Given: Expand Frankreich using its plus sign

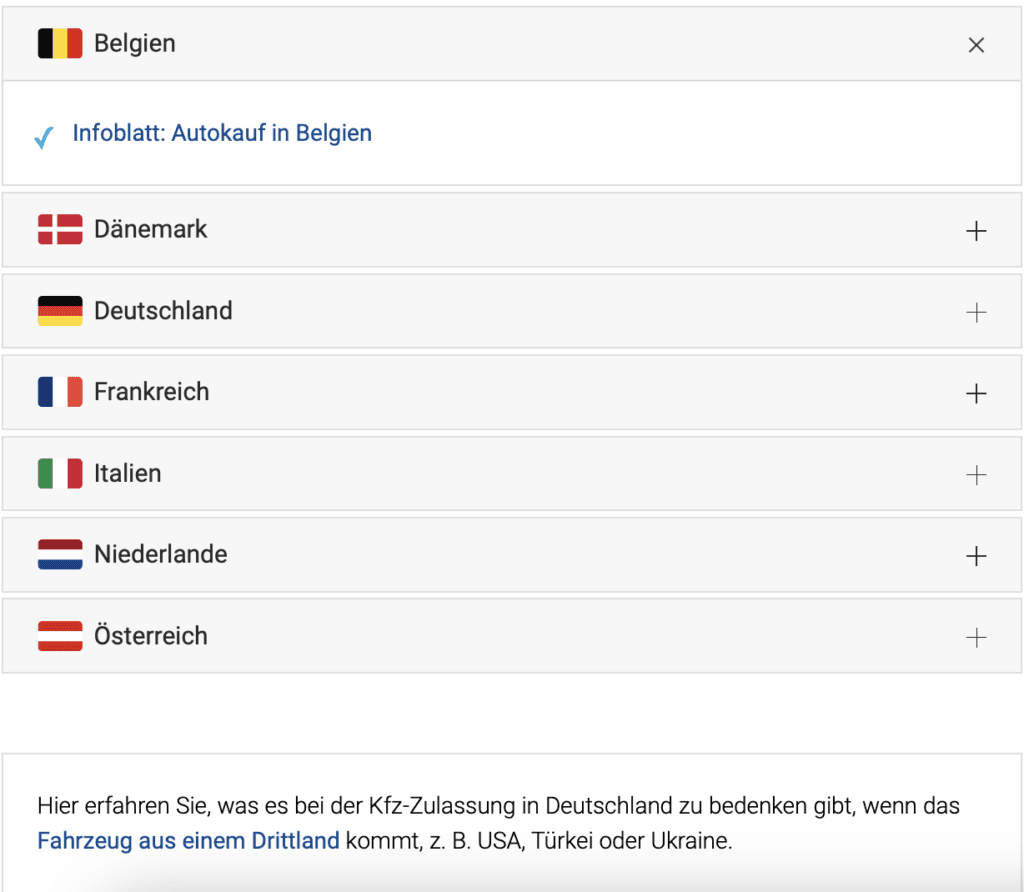Looking at the screenshot, I should click(x=976, y=394).
